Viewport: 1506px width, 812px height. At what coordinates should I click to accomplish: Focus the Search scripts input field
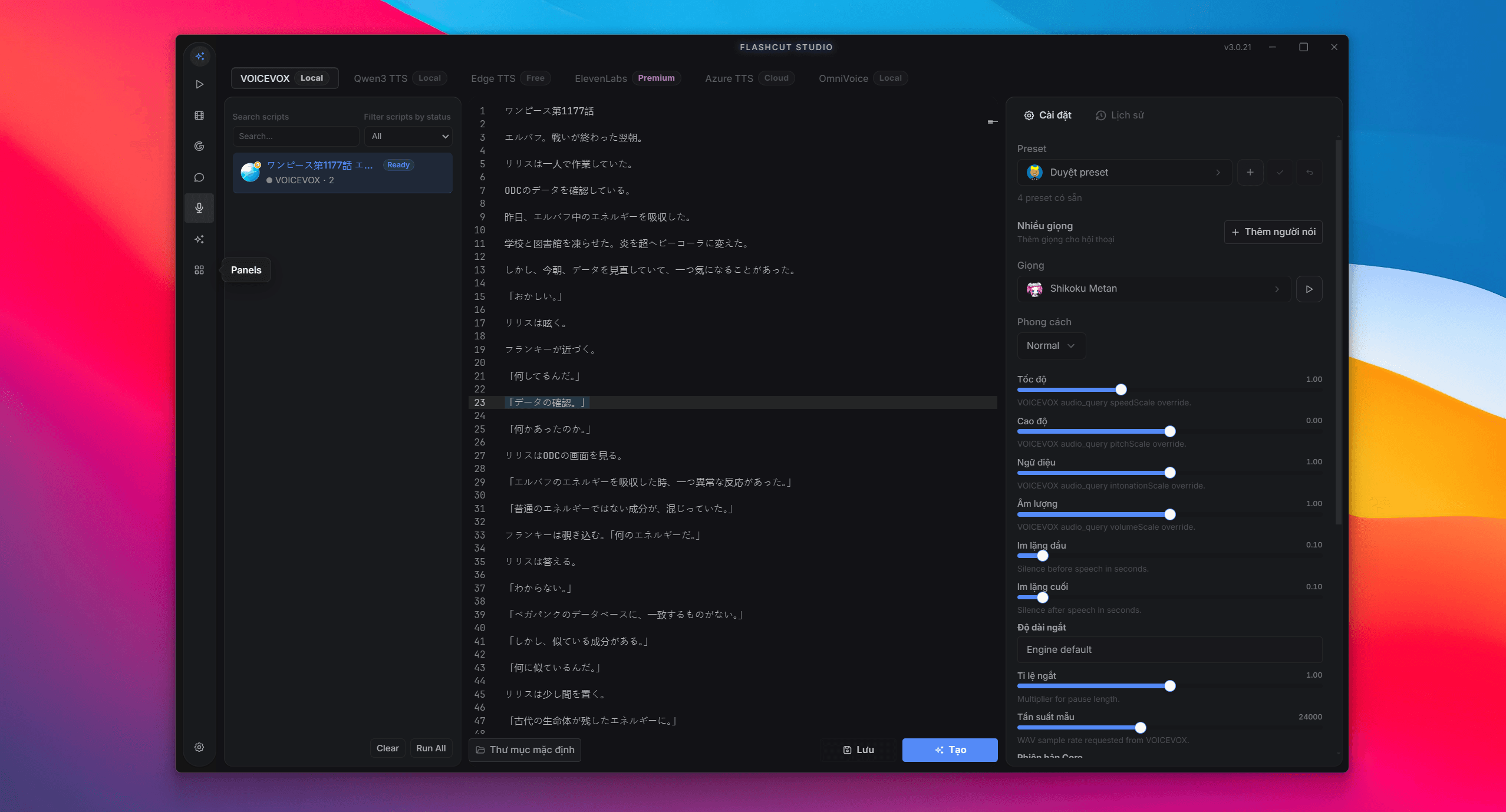click(296, 137)
